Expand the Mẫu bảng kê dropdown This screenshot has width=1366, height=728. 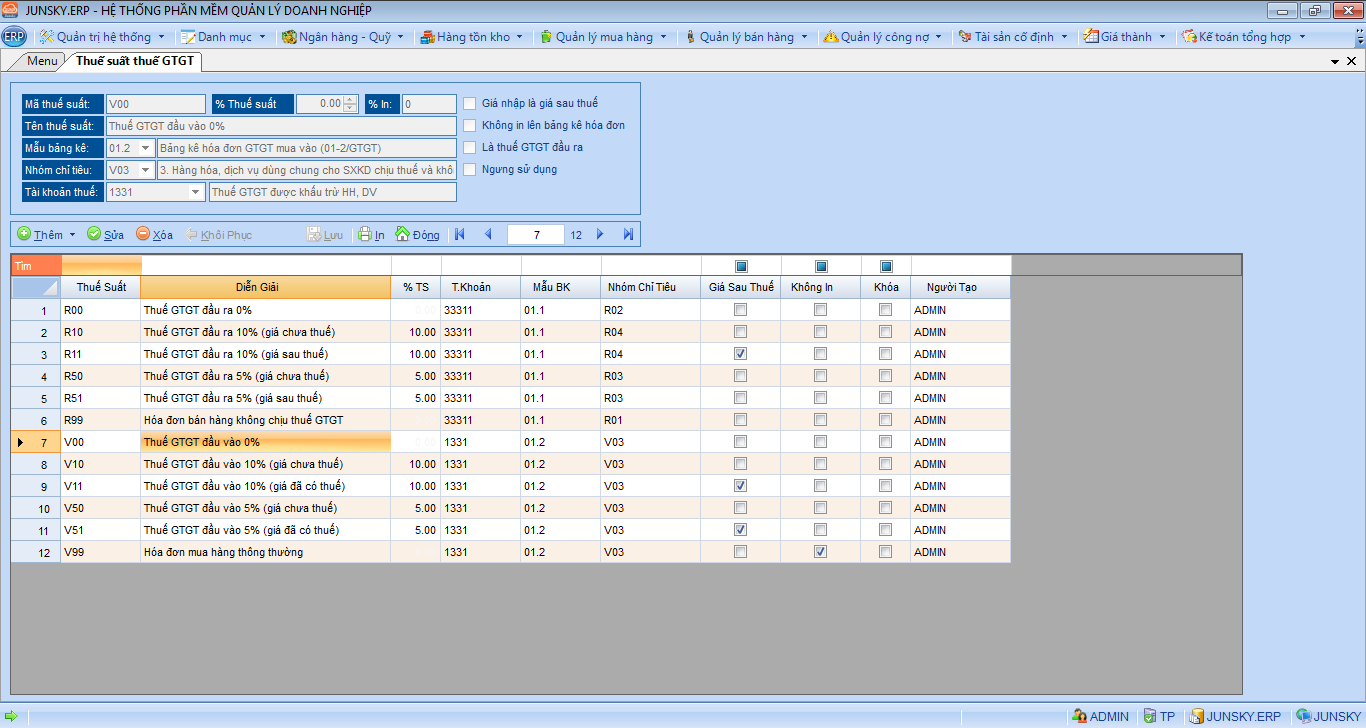(146, 148)
